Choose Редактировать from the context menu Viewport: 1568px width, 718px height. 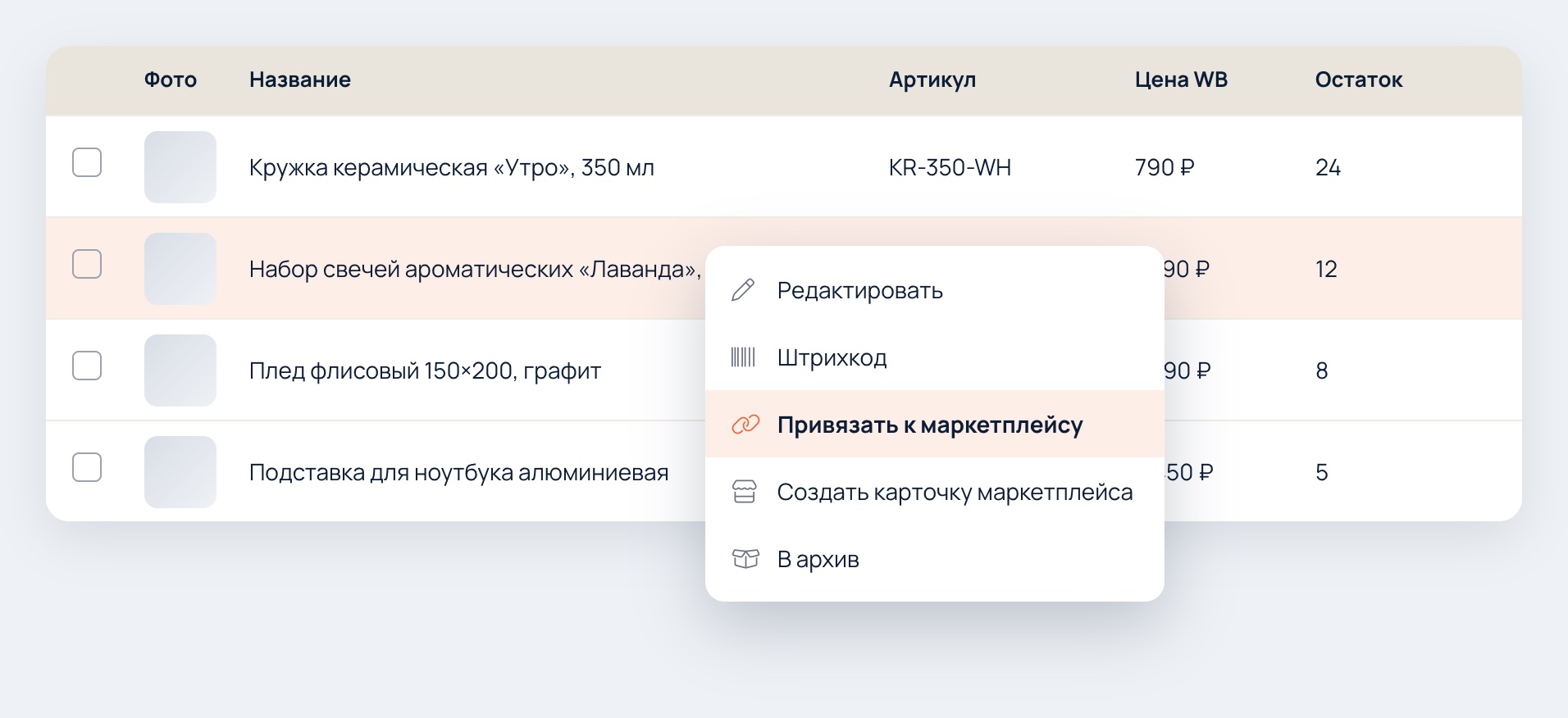pos(935,290)
